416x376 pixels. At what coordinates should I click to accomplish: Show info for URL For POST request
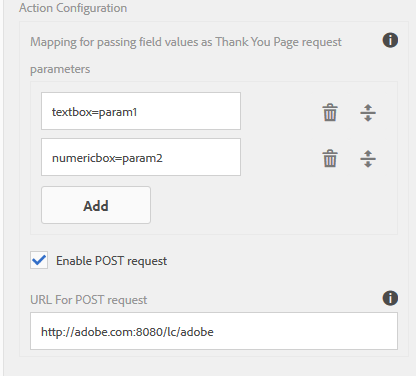[x=390, y=298]
